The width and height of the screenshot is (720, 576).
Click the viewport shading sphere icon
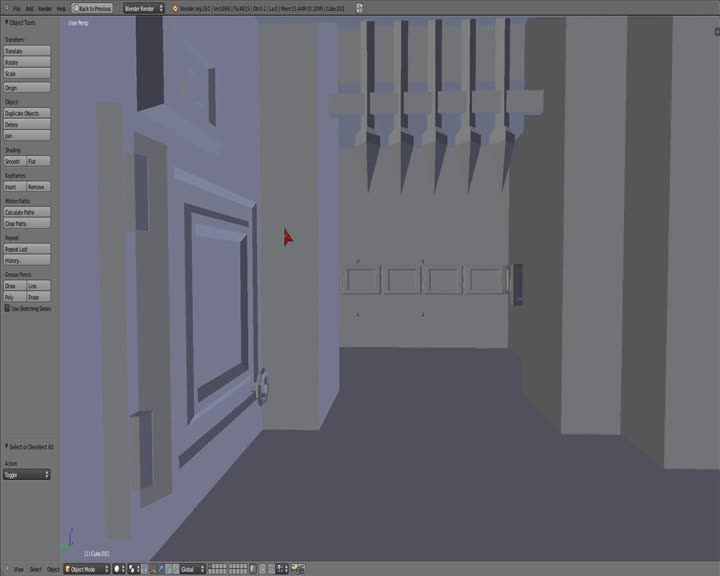[118, 569]
